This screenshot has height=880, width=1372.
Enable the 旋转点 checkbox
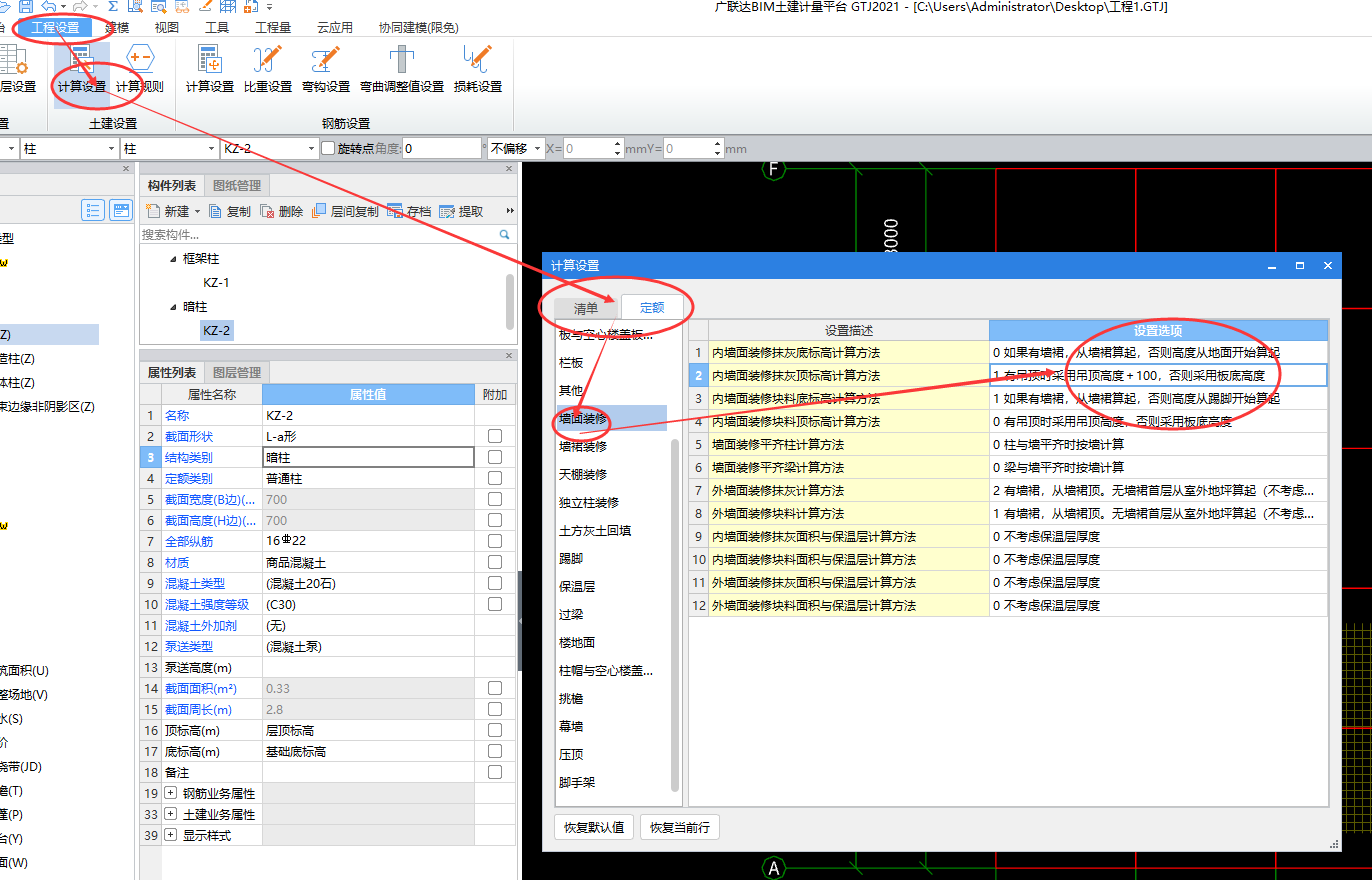pos(328,149)
